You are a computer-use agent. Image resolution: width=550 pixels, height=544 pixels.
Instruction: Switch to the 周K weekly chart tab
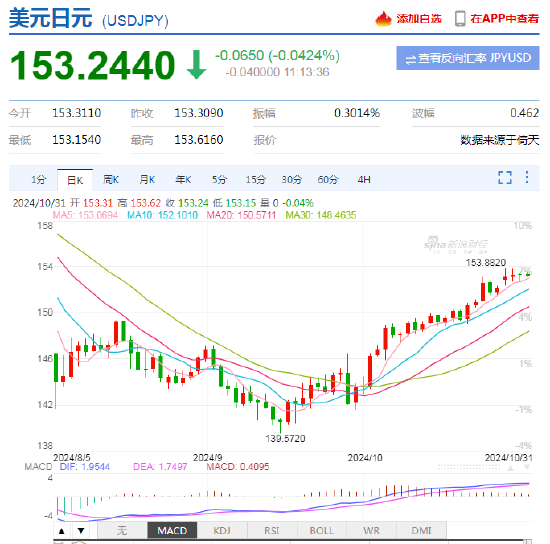tap(111, 180)
